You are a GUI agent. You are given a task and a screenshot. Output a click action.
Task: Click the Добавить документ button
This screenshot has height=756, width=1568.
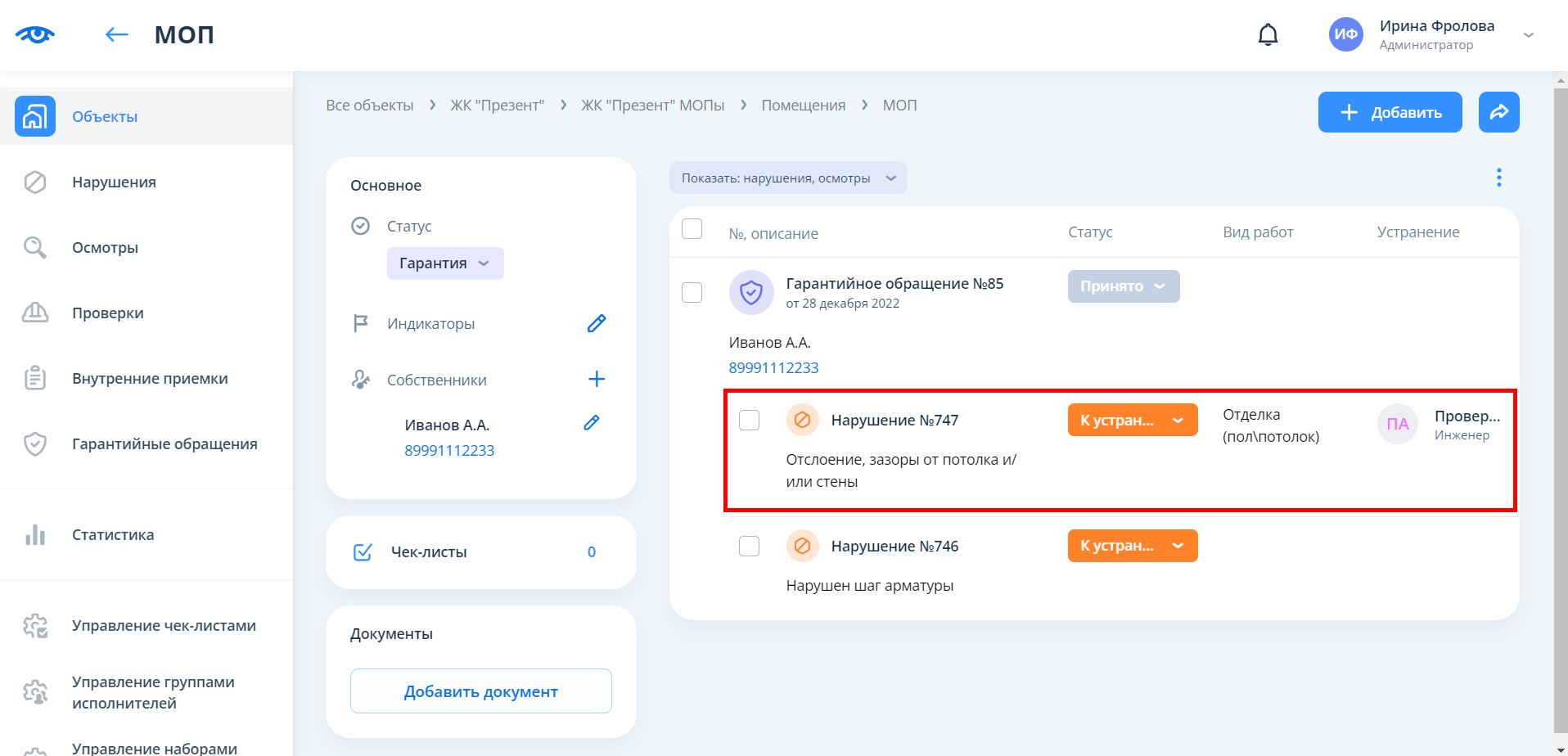point(480,691)
